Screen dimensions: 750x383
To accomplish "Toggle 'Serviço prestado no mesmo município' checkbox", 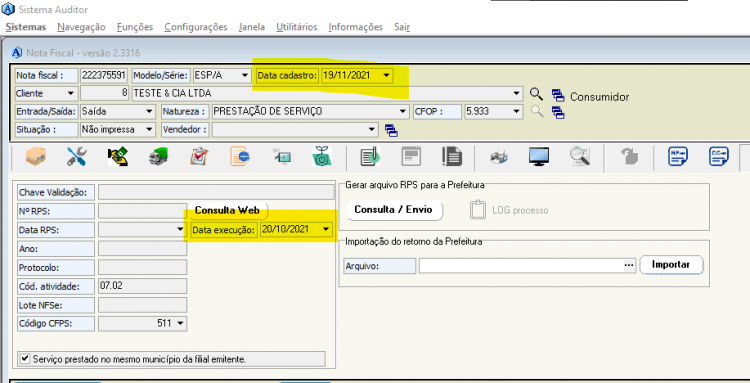I will click(25, 359).
